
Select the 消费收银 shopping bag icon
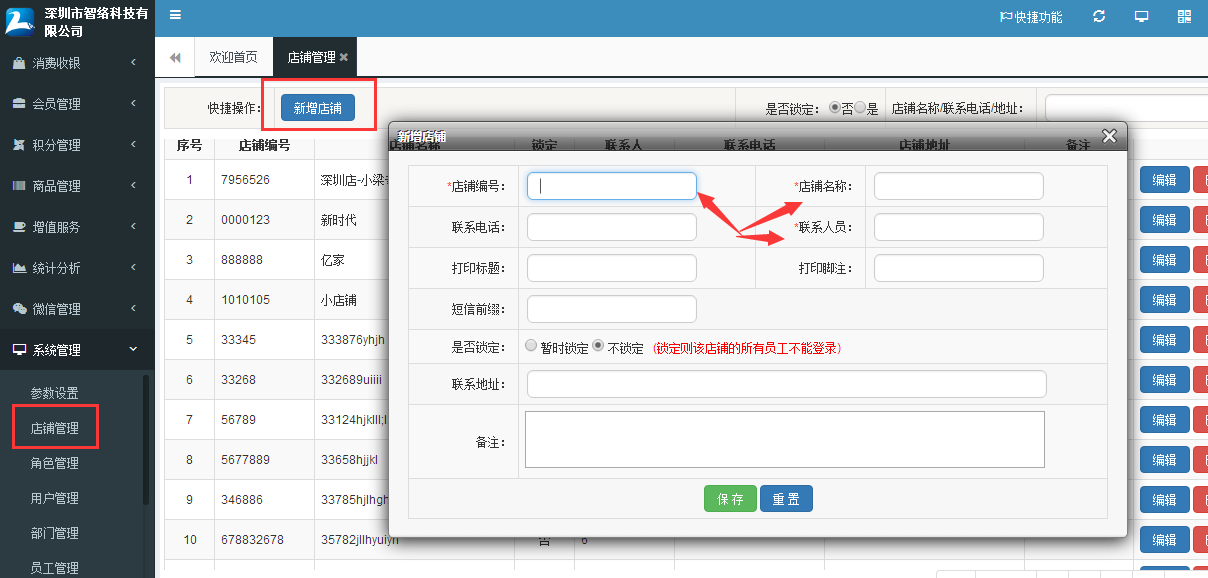(x=17, y=62)
